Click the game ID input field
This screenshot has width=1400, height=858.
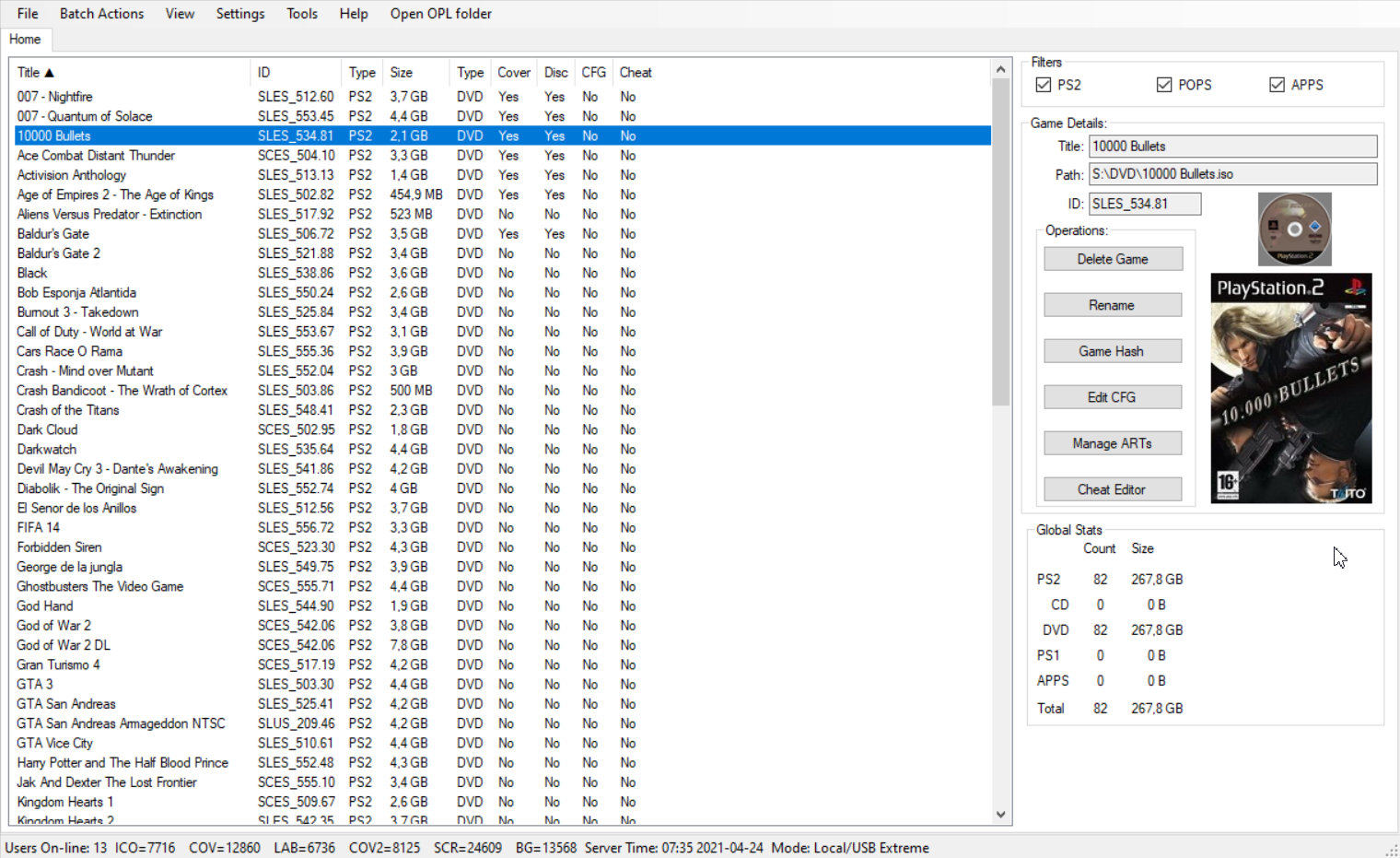coord(1145,204)
